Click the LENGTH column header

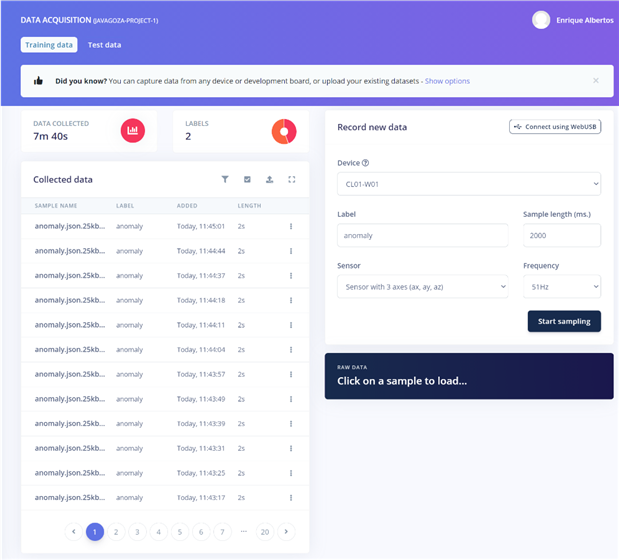pyautogui.click(x=249, y=206)
